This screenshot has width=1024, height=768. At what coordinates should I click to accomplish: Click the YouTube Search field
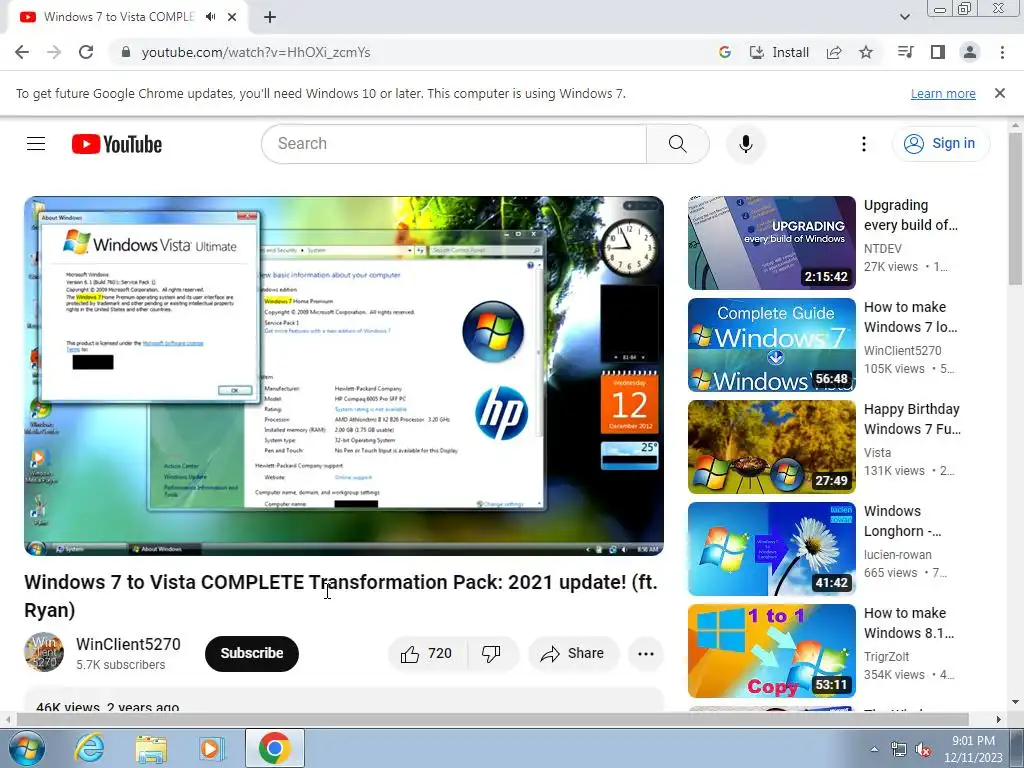454,144
